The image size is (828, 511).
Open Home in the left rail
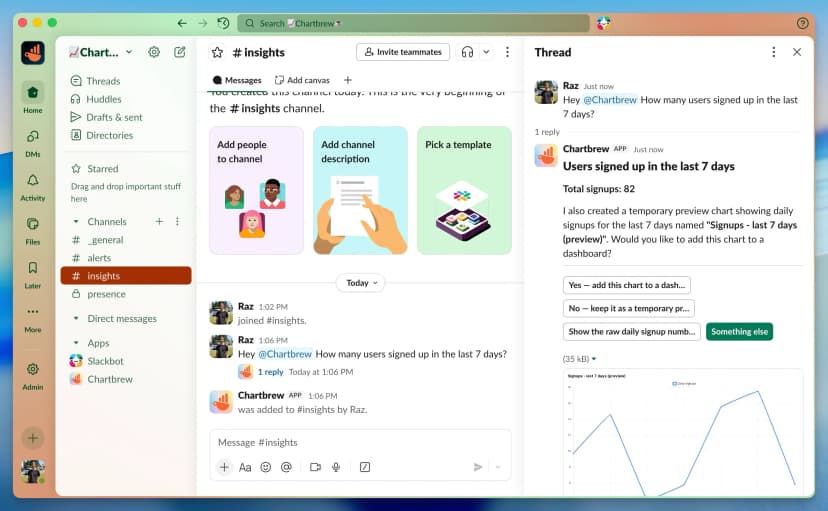tap(33, 98)
